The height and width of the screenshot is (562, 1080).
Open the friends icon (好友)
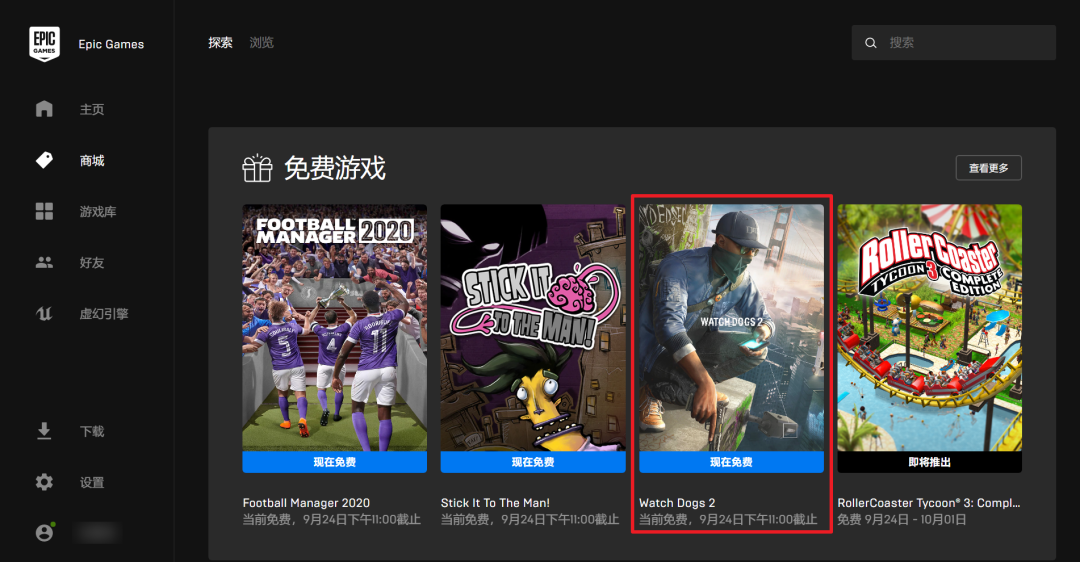click(x=44, y=262)
